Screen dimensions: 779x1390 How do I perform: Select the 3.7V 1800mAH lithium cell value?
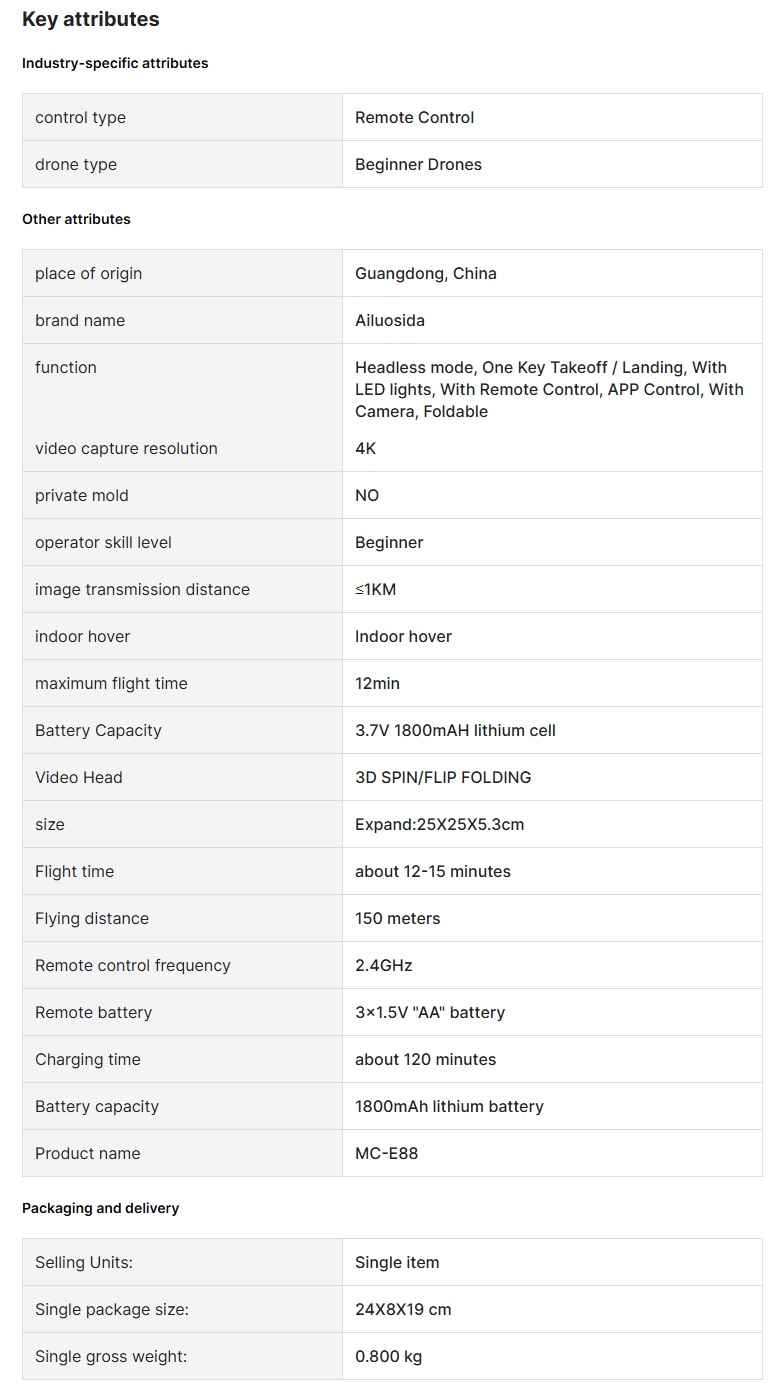point(455,730)
